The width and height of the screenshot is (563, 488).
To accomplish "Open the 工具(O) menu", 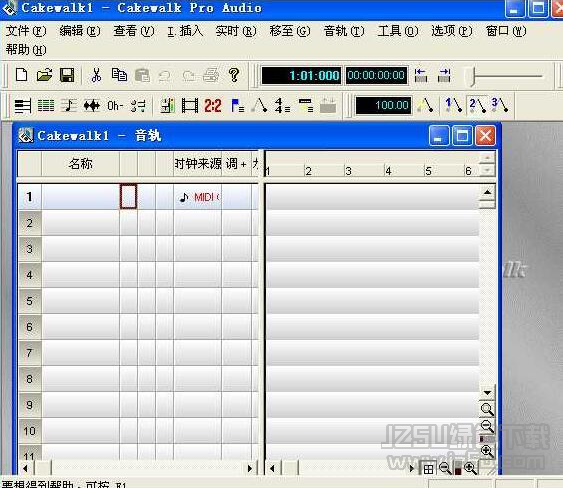I will tap(398, 31).
